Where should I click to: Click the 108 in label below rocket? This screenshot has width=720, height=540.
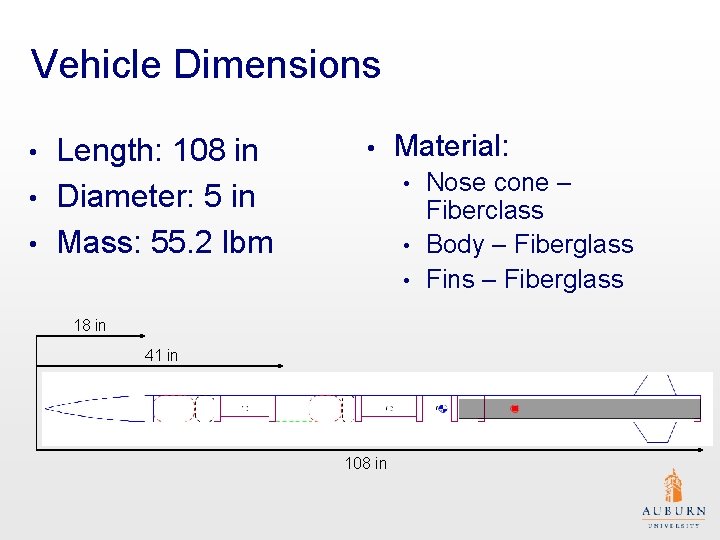[366, 463]
